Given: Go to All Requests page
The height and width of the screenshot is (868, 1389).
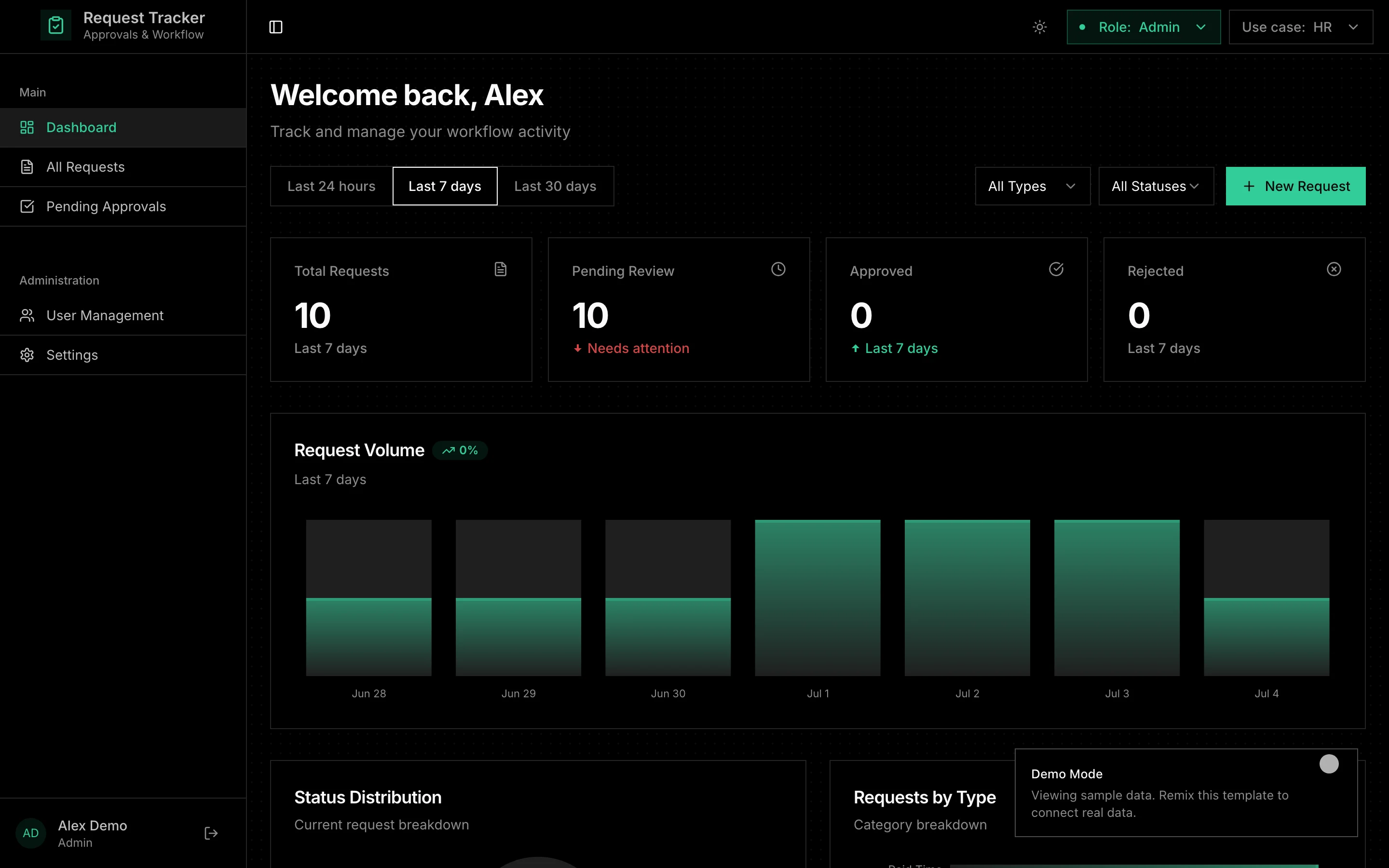Looking at the screenshot, I should pyautogui.click(x=123, y=167).
